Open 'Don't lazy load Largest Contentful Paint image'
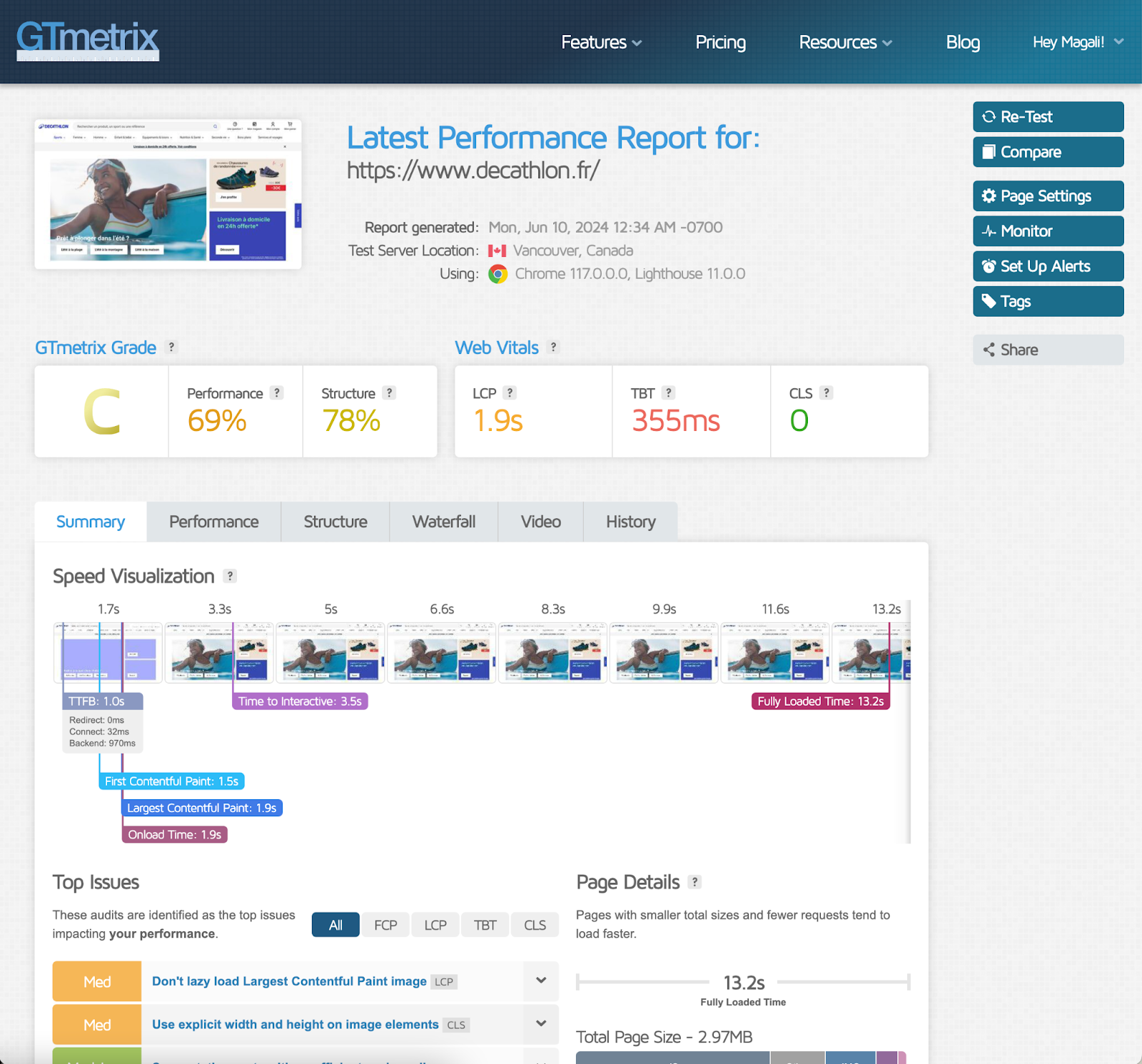1142x1064 pixels. point(289,981)
